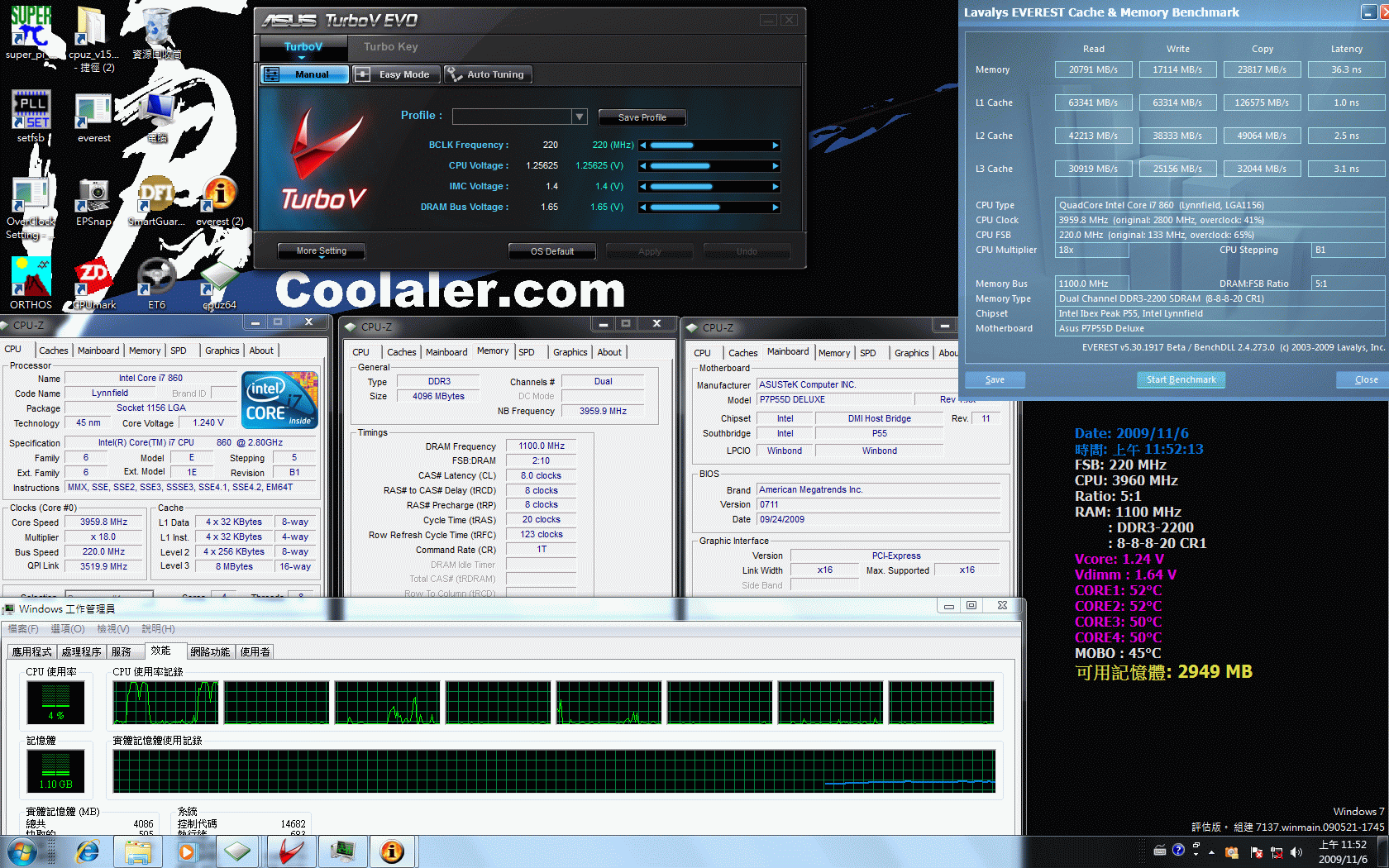Select Easy Mode in TurboV
Image resolution: width=1389 pixels, height=868 pixels.
[395, 74]
